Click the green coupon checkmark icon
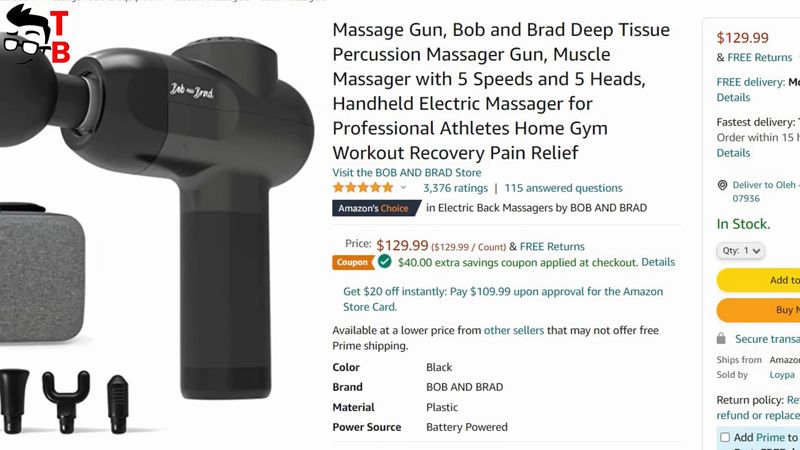 coord(385,262)
